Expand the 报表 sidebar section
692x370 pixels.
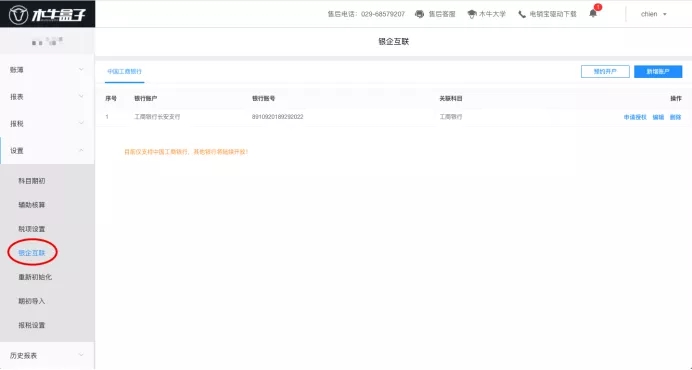47,97
